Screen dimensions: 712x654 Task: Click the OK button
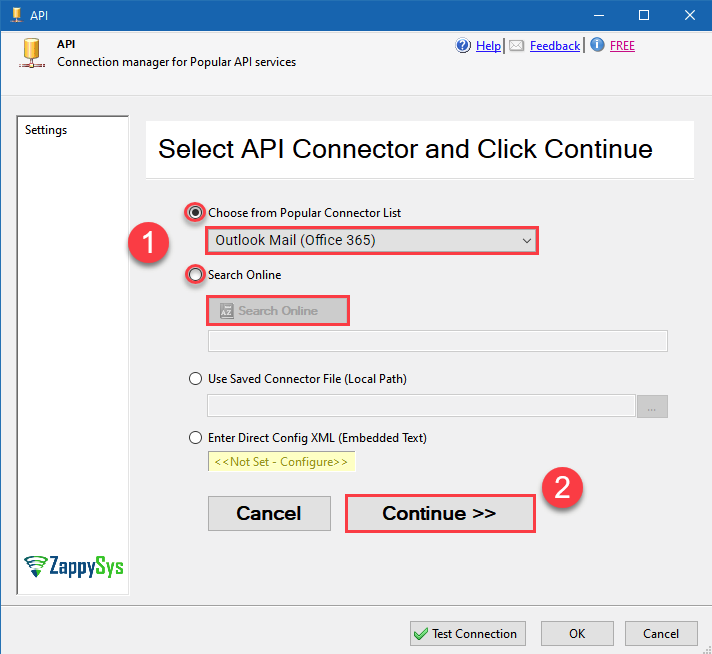click(x=577, y=634)
